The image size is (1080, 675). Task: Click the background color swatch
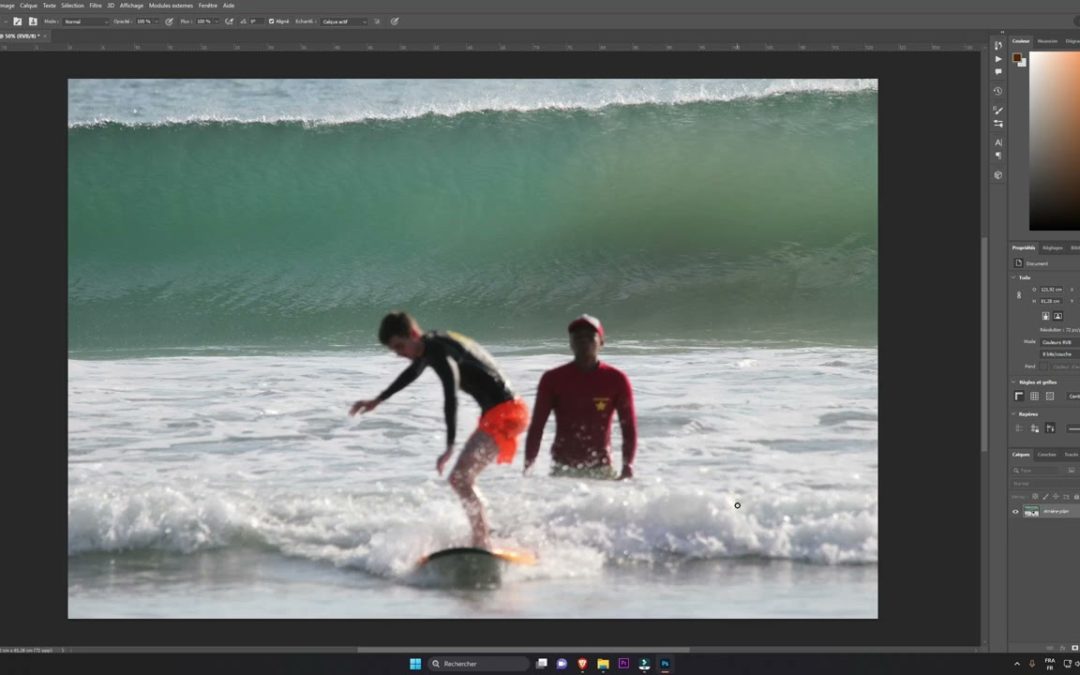click(x=1022, y=63)
